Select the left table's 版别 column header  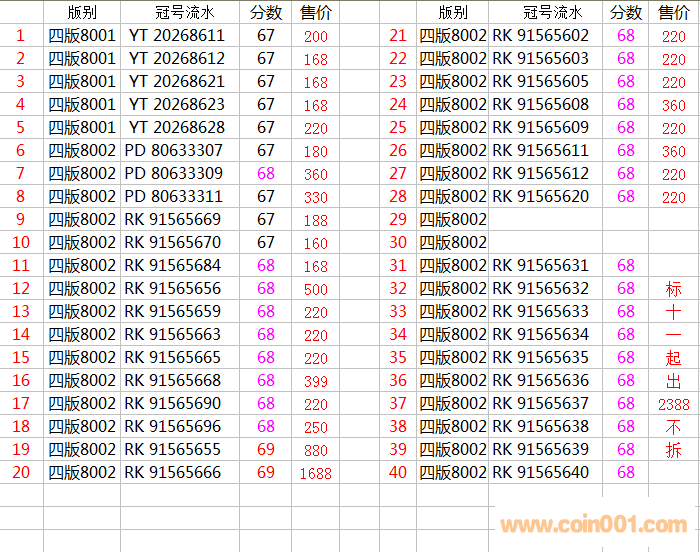coord(82,13)
